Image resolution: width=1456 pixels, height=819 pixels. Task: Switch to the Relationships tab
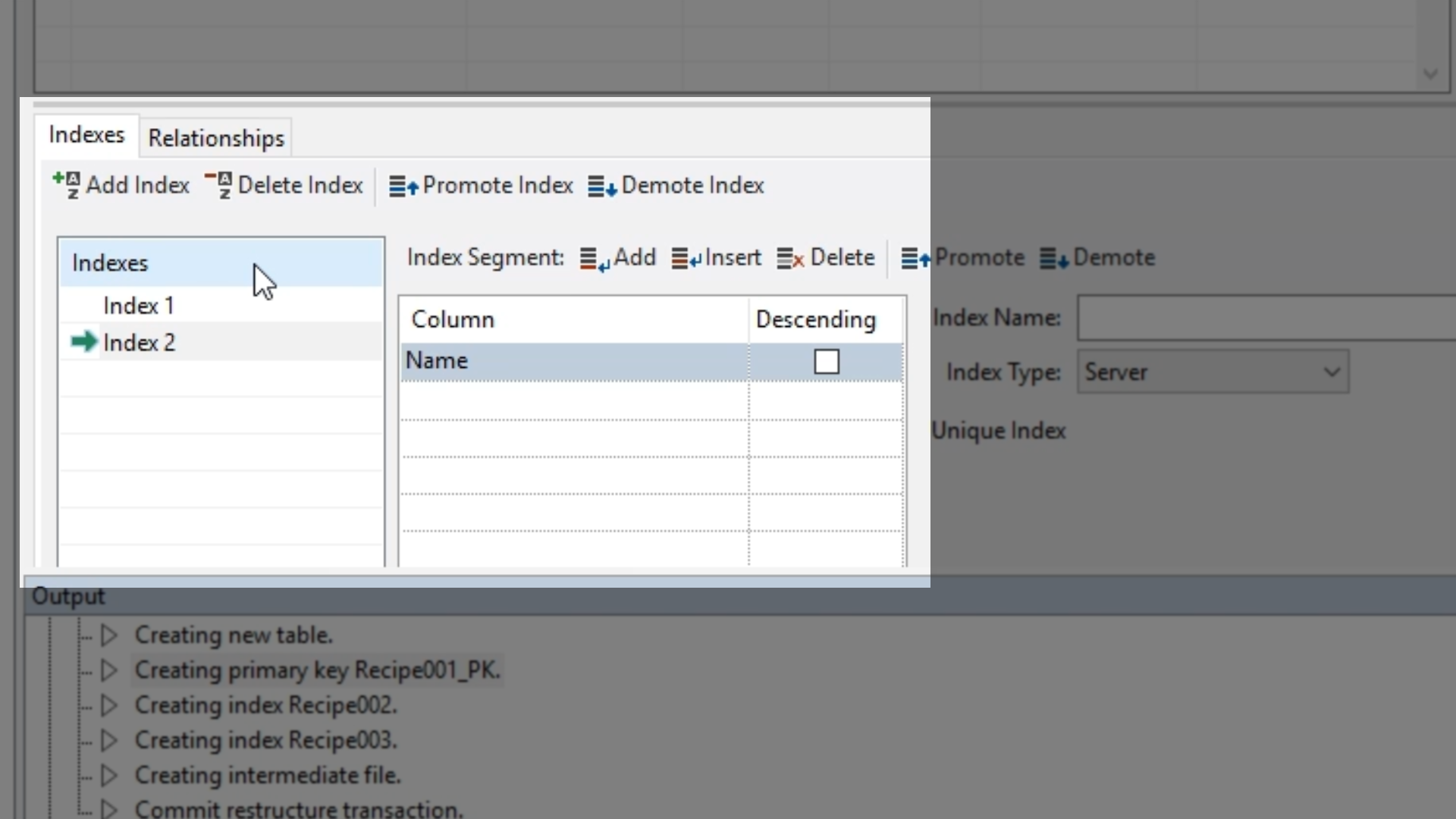[216, 138]
